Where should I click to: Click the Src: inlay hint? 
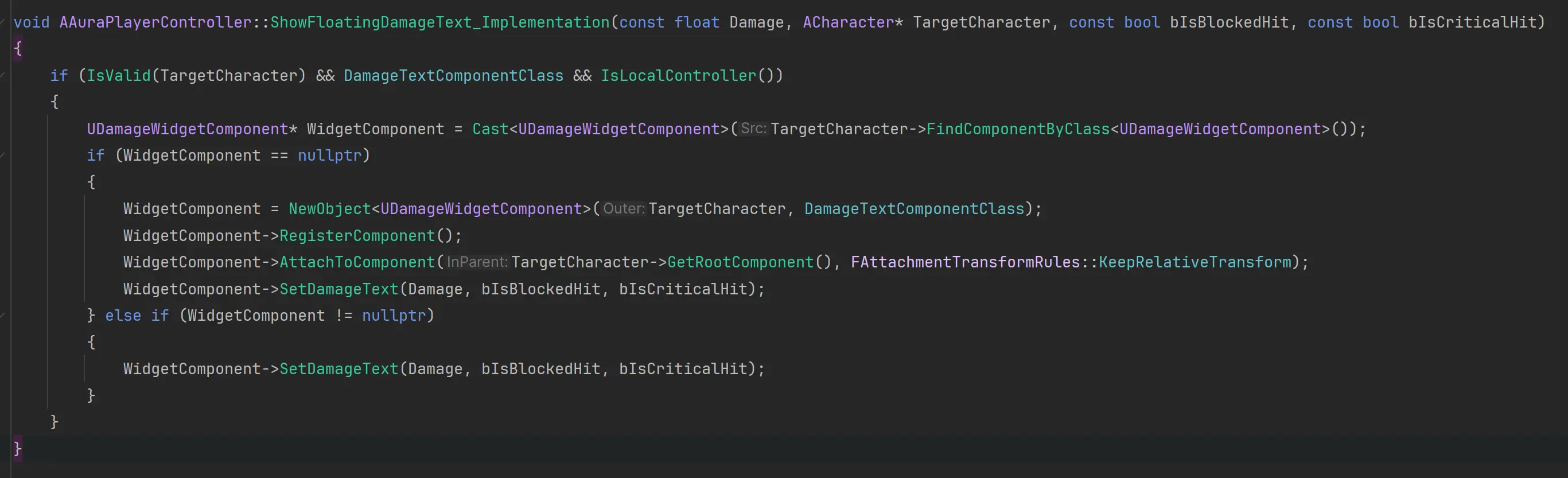[753, 129]
